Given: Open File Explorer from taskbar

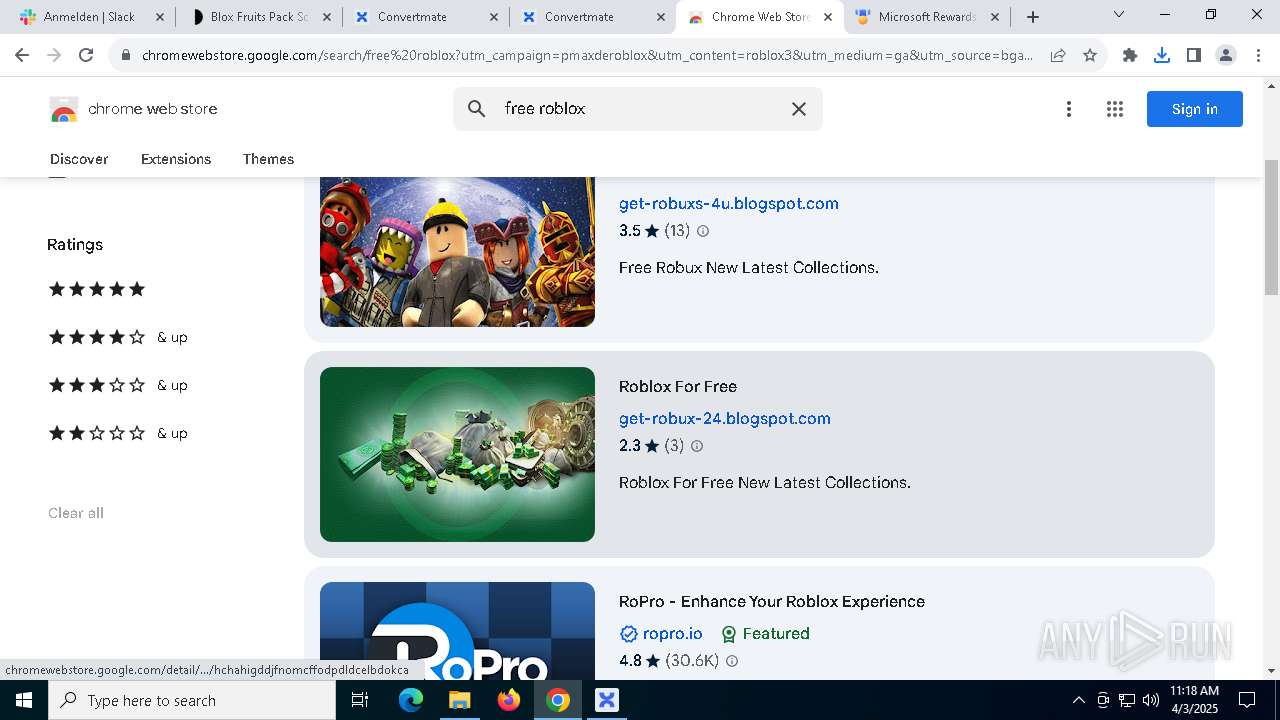Looking at the screenshot, I should pos(459,700).
